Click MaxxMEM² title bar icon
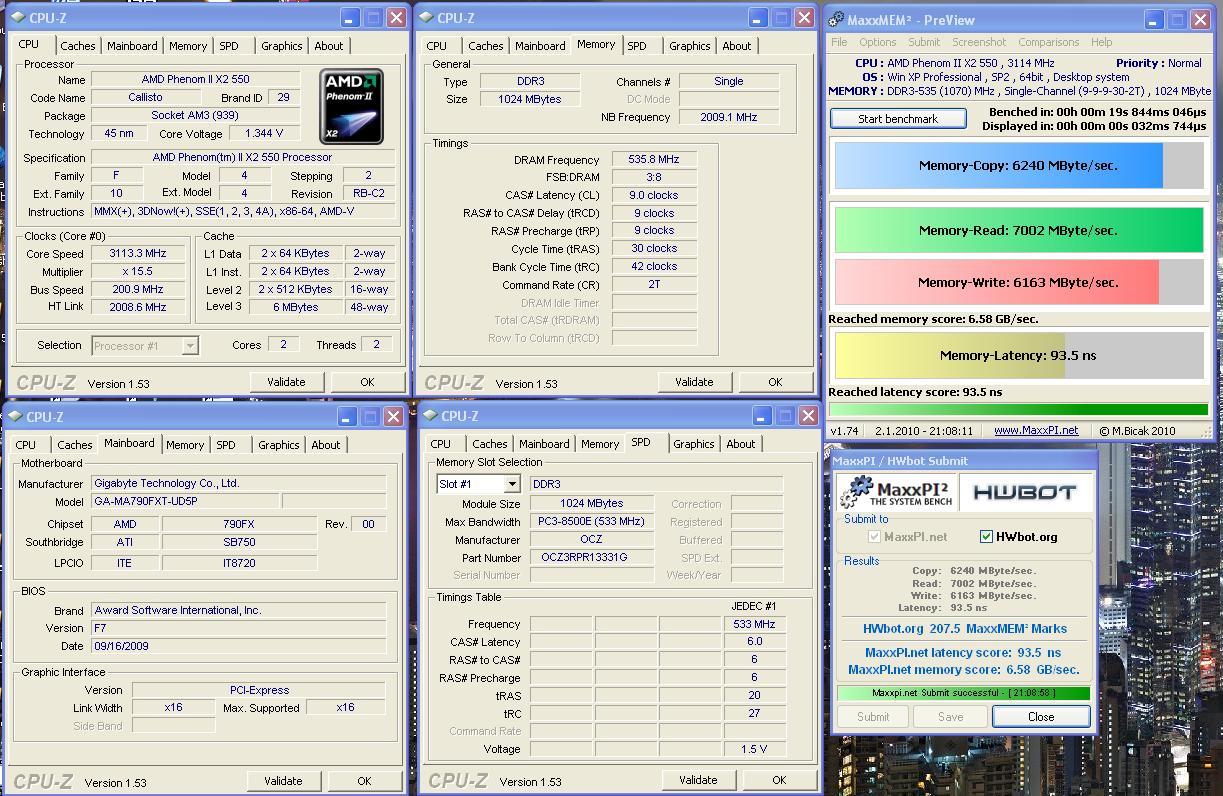This screenshot has width=1223, height=796. (x=837, y=19)
